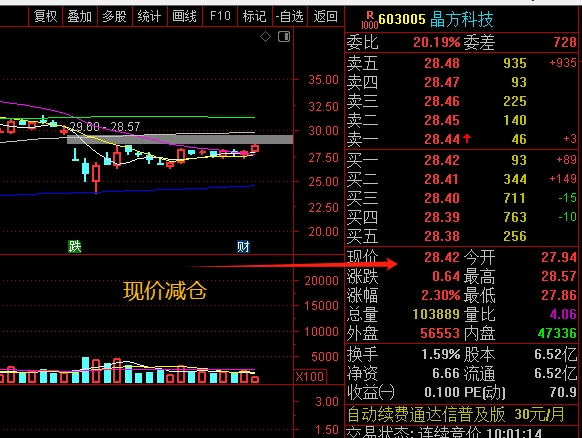582x438 pixels.
Task: Click the X100 volume scale label
Action: click(310, 377)
